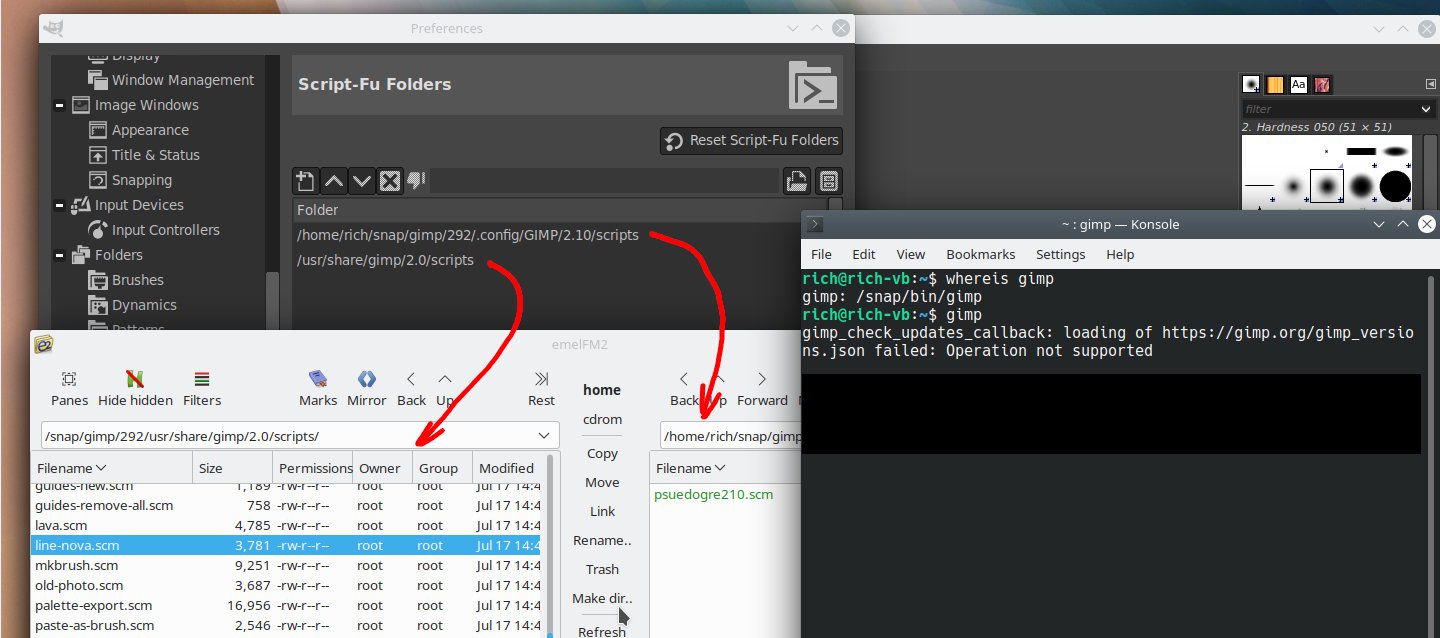Toggle Hide hidden files in emelFM2
Image resolution: width=1440 pixels, height=638 pixels.
point(135,388)
